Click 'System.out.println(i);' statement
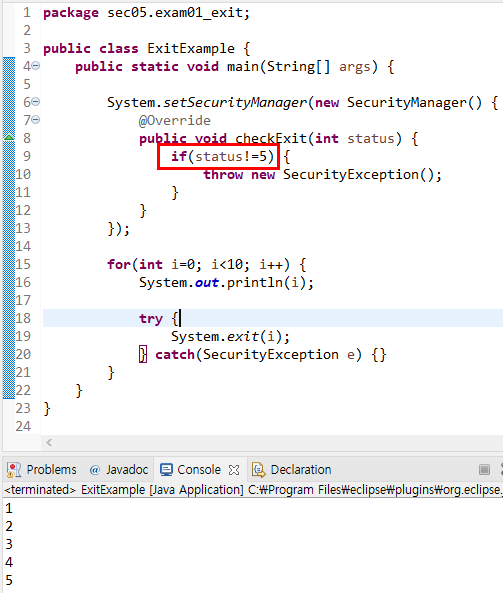This screenshot has height=593, width=503. (x=226, y=283)
